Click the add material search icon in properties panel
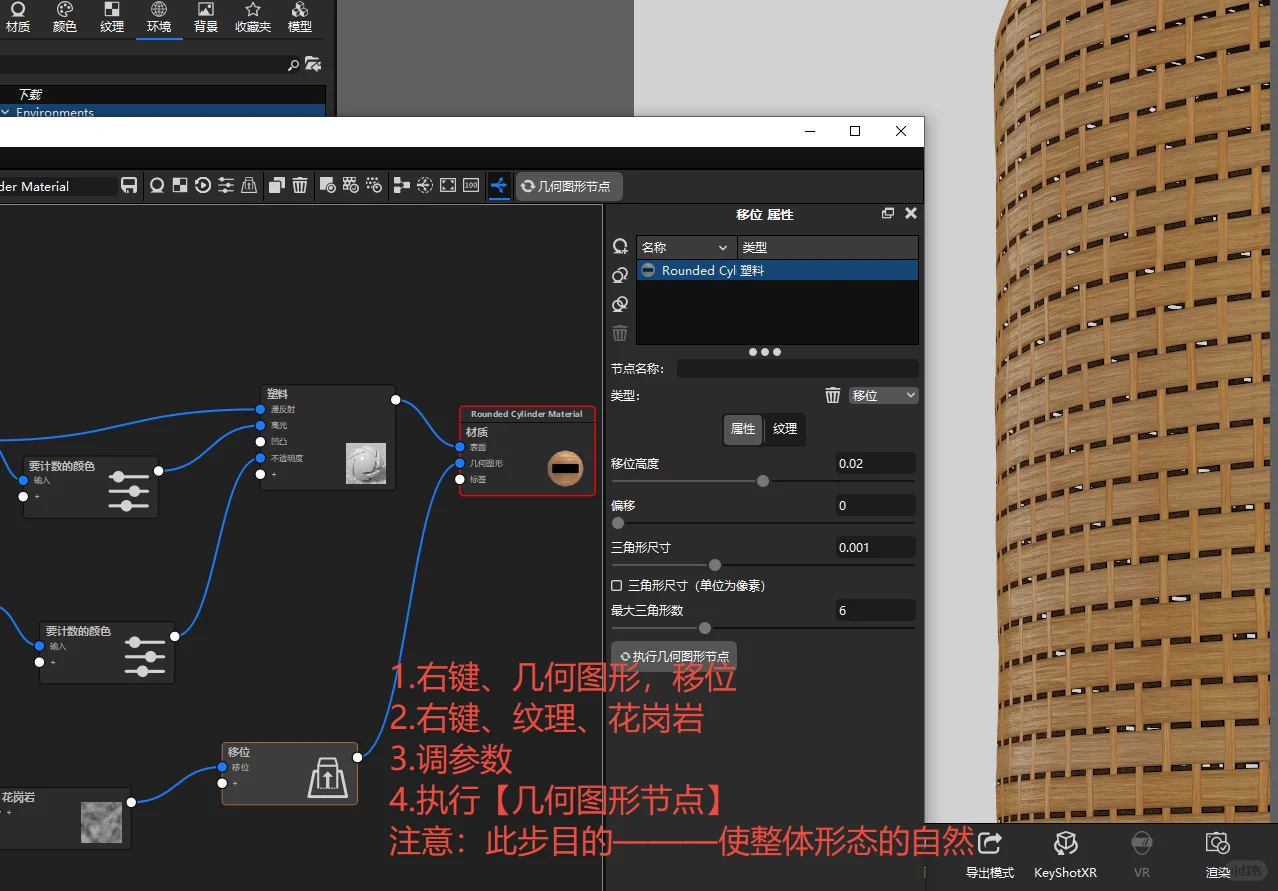The width and height of the screenshot is (1278, 891). pos(620,246)
